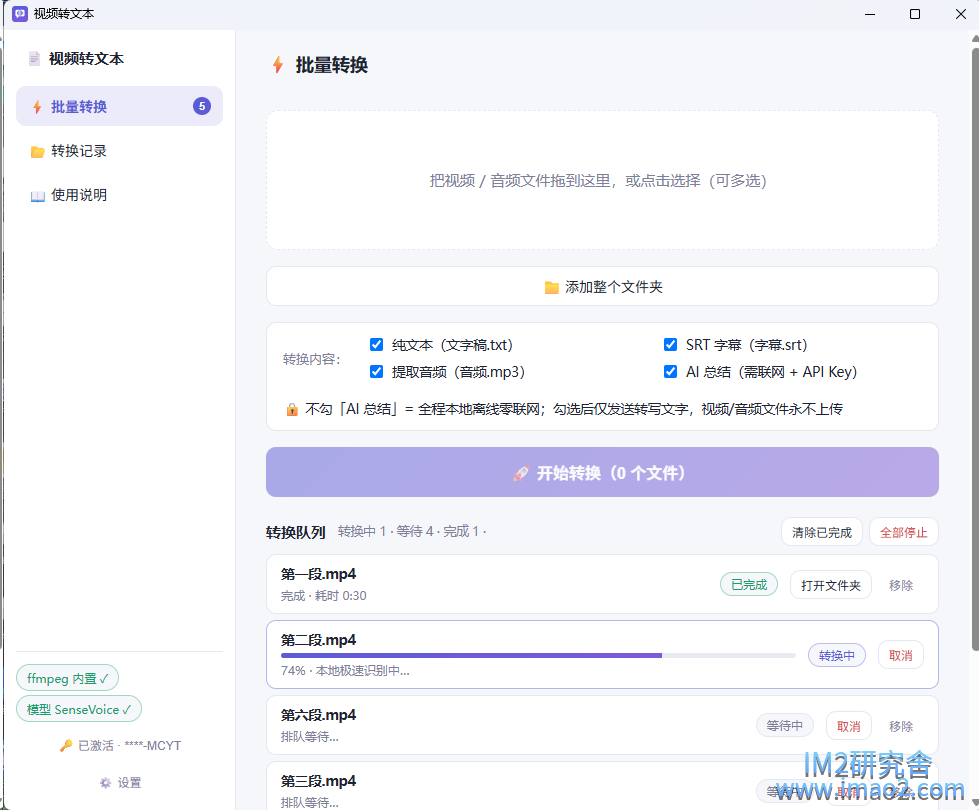Click 完成 · 耗时 0:30 text

pyautogui.click(x=323, y=596)
